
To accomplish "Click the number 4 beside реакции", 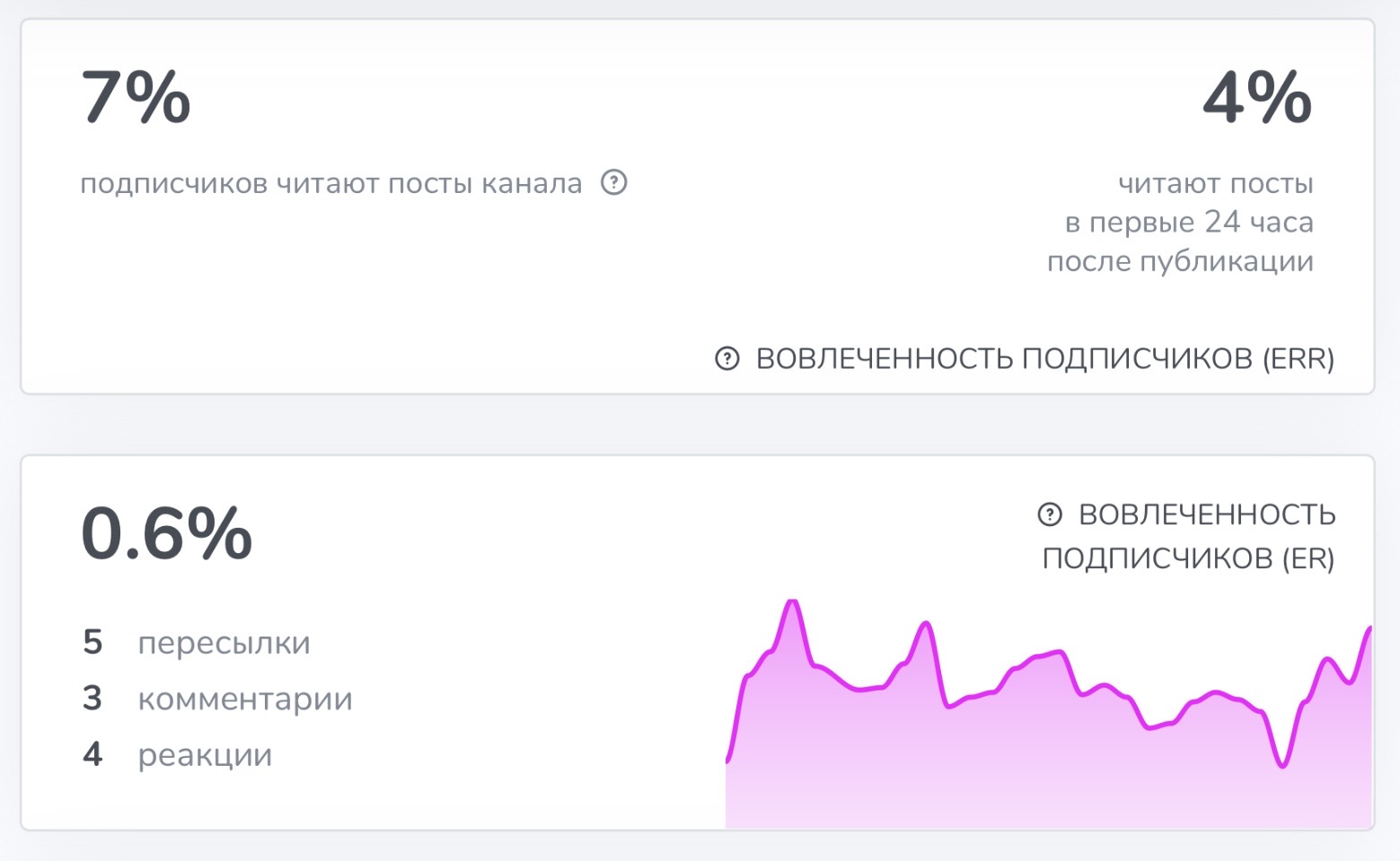I will [x=92, y=754].
